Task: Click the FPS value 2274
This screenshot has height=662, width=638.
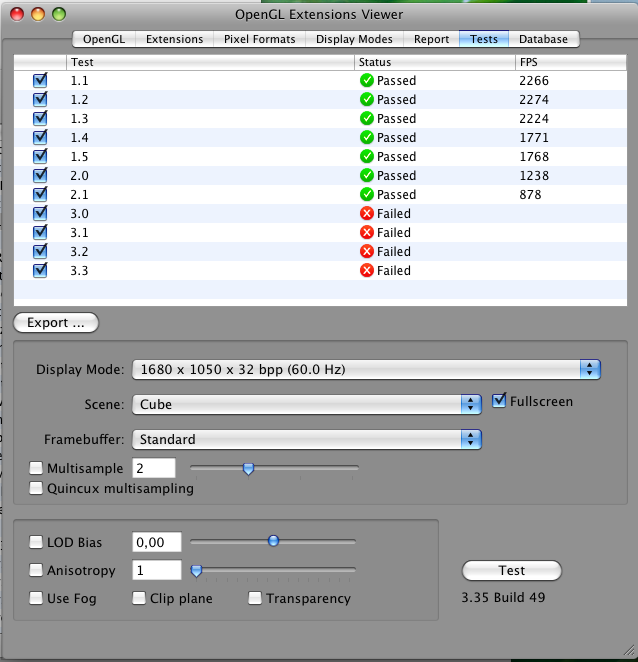Action: click(x=534, y=99)
